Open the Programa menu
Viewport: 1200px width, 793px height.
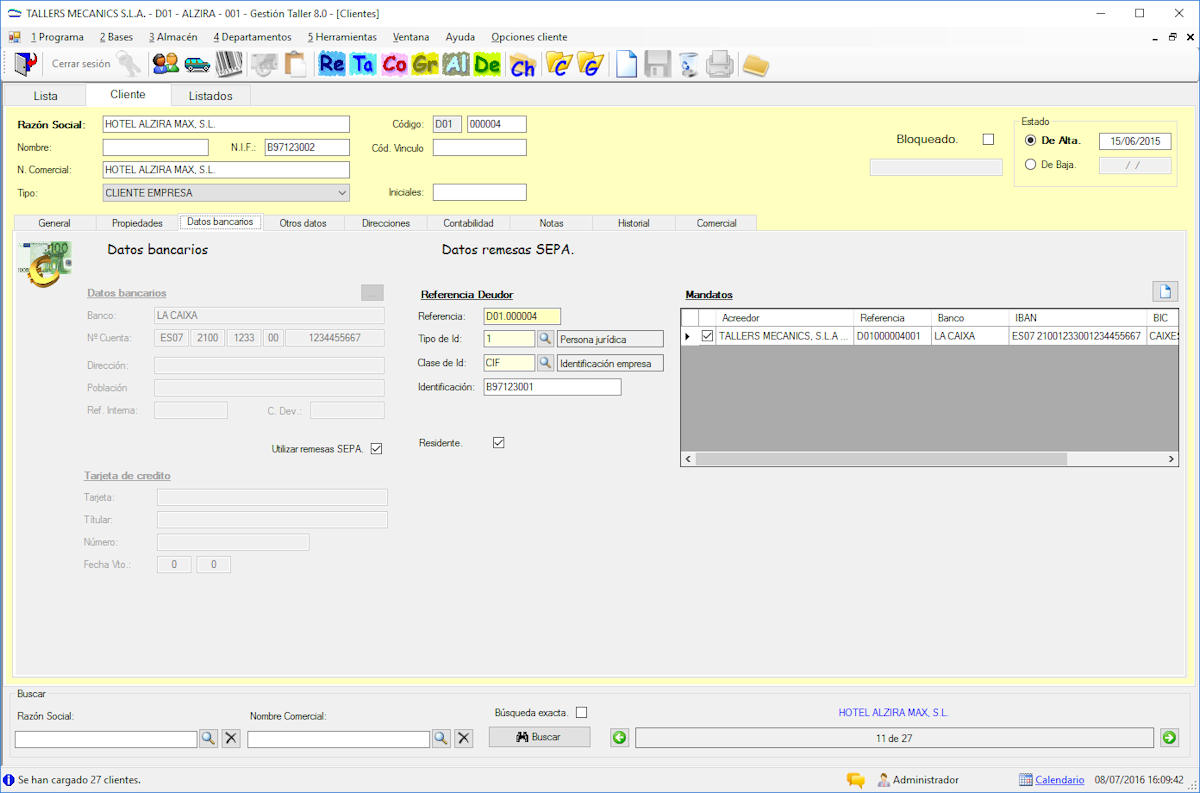click(57, 37)
